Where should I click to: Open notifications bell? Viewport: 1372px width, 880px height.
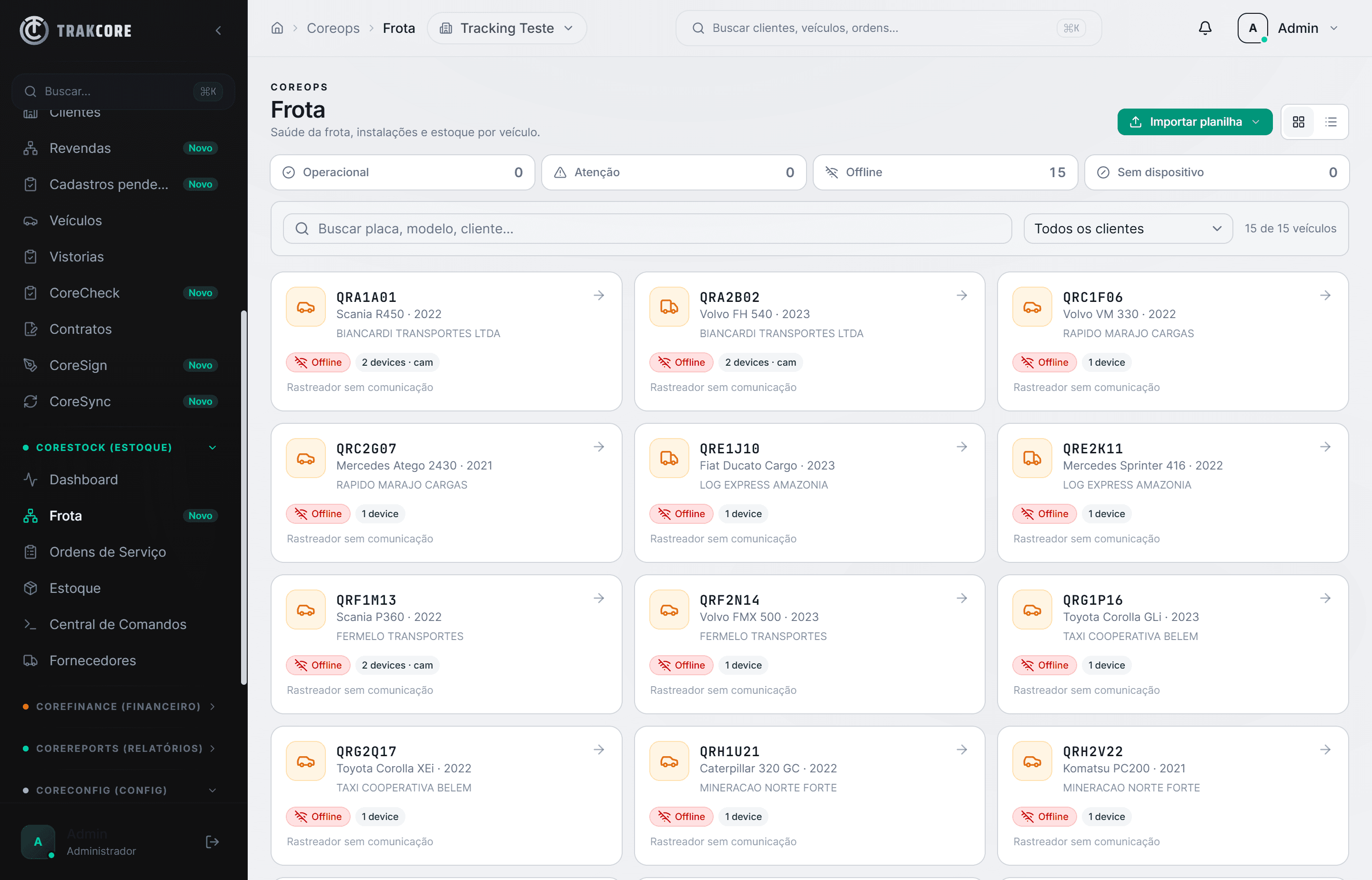[1205, 28]
